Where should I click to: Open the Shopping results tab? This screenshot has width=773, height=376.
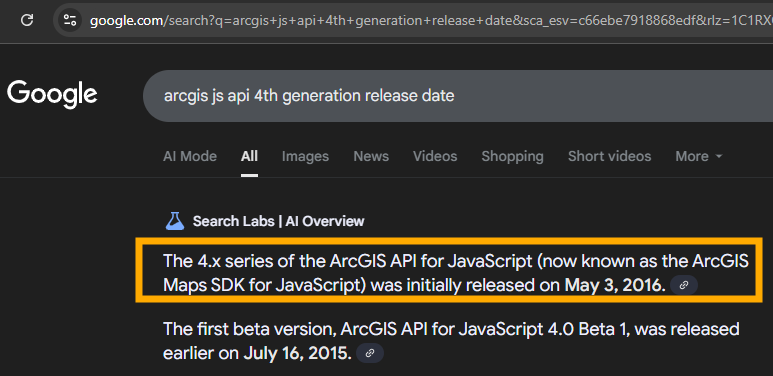[512, 157]
